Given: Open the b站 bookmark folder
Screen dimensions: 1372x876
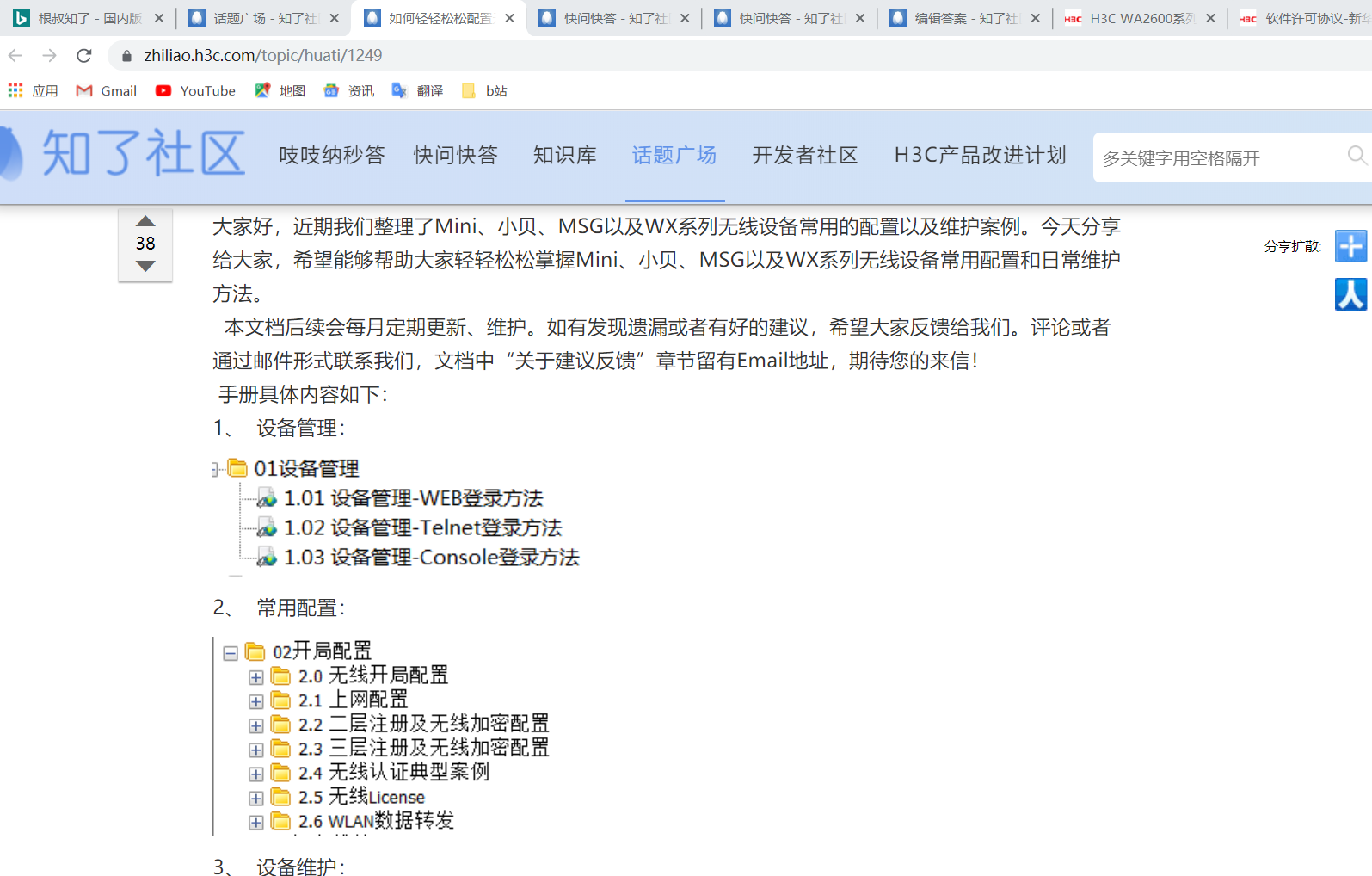Looking at the screenshot, I should [484, 91].
